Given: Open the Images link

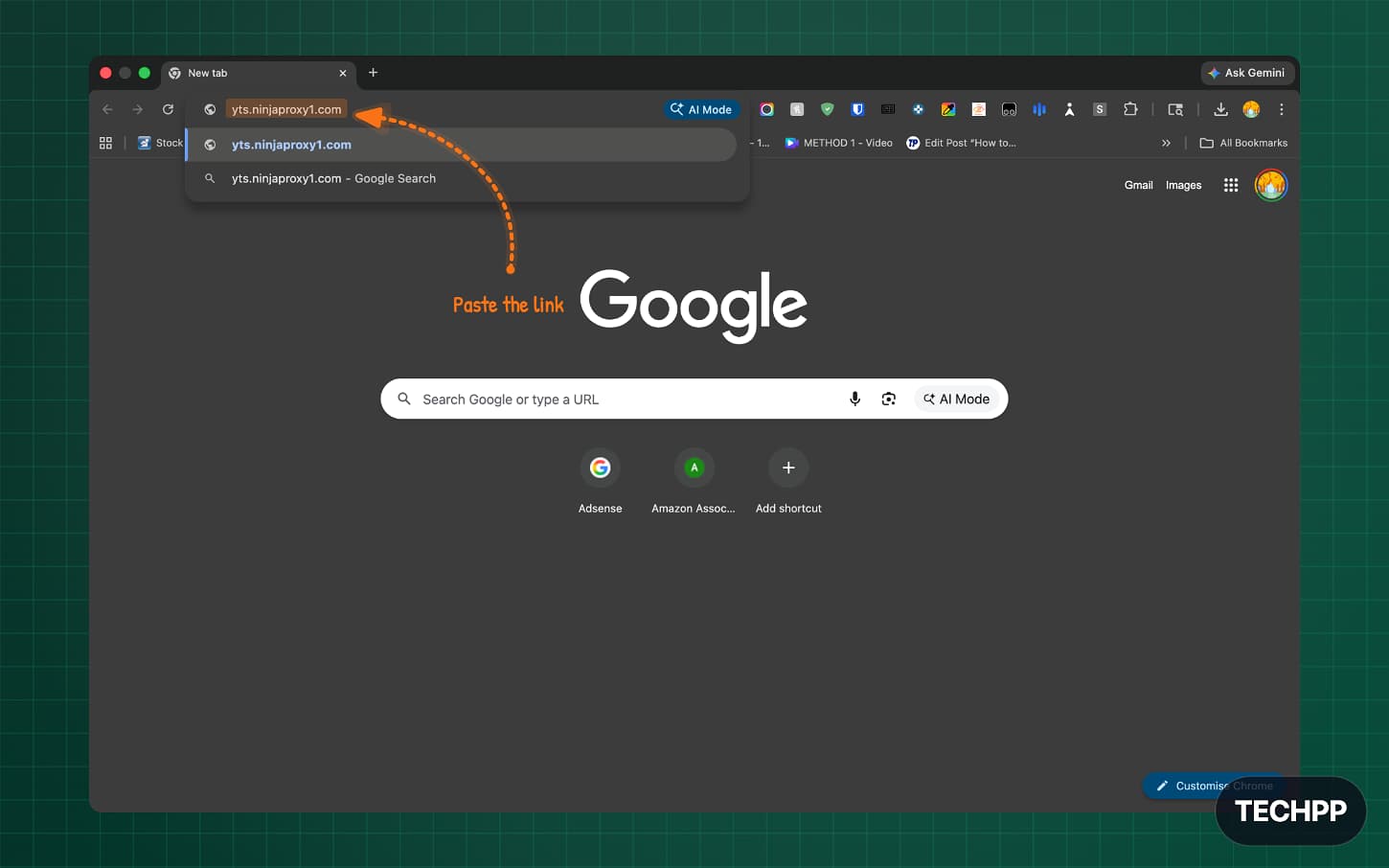Looking at the screenshot, I should pos(1183,185).
